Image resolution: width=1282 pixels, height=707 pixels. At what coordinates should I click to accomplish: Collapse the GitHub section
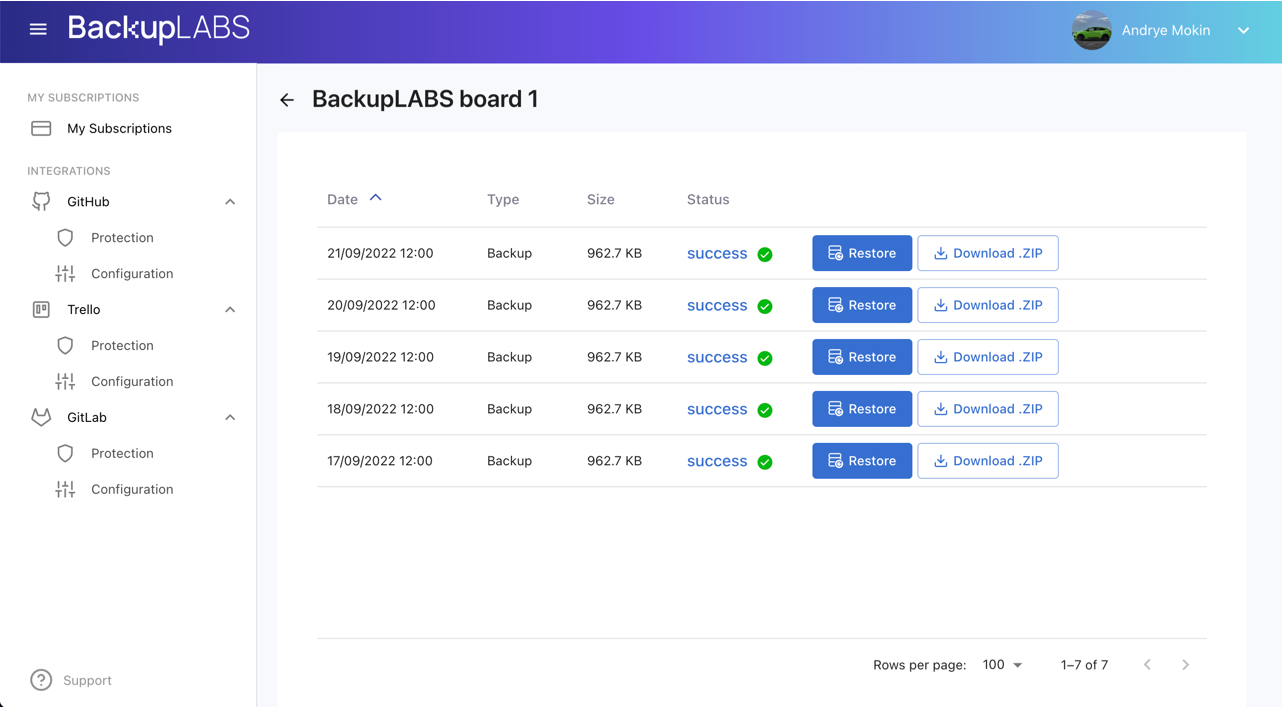tap(230, 201)
